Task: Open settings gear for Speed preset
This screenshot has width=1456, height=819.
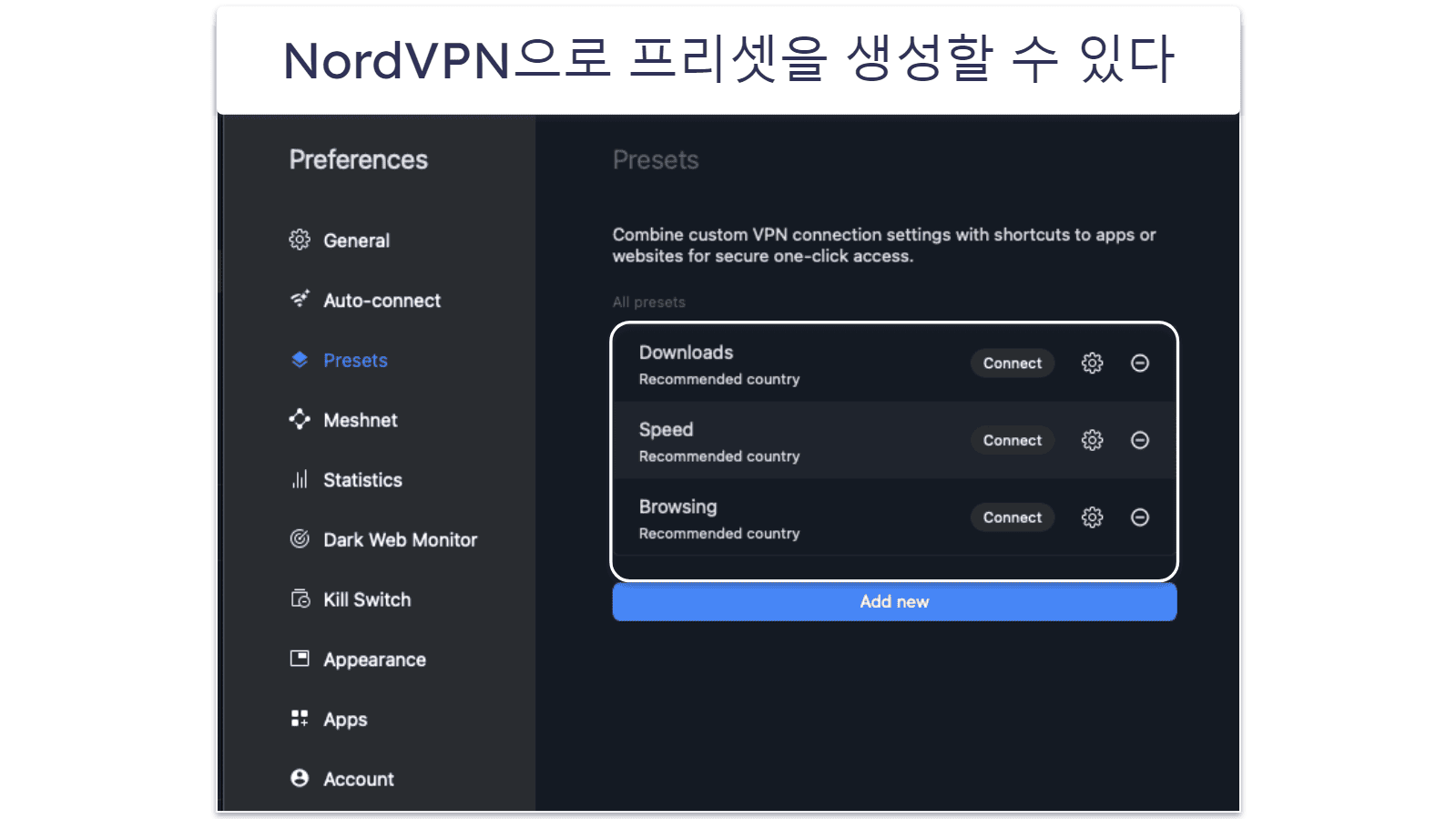Action: 1092,440
